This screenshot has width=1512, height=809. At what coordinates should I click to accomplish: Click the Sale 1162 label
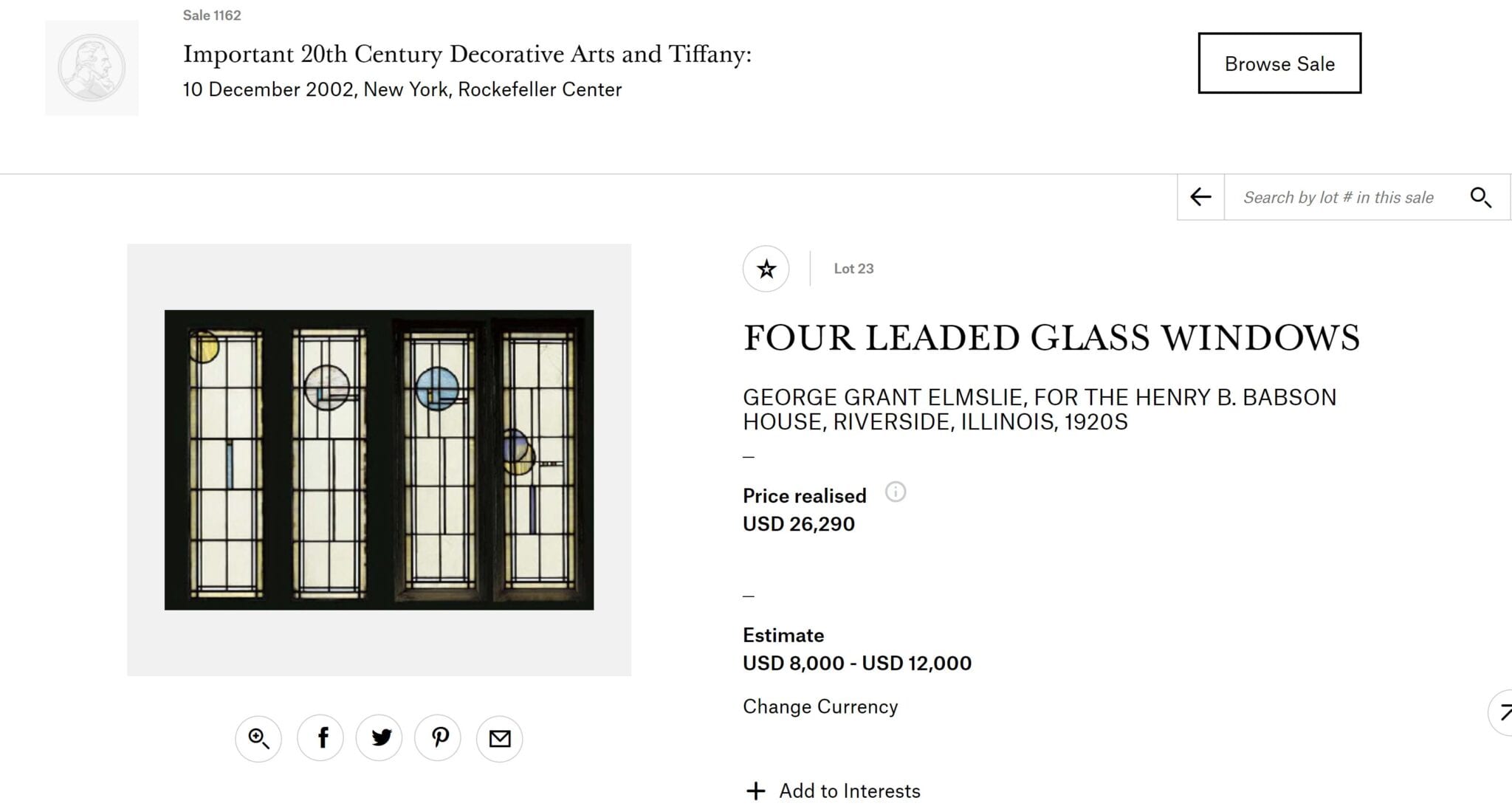[212, 16]
